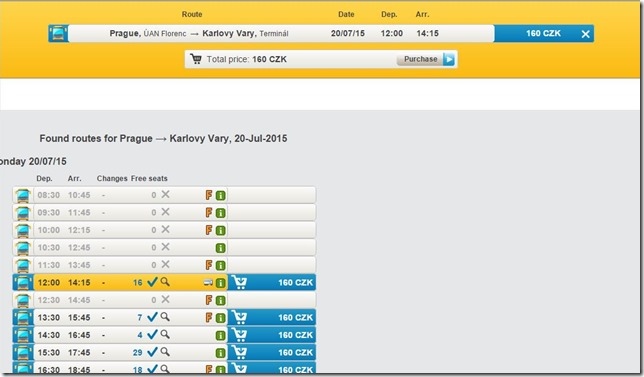Image resolution: width=644 pixels, height=377 pixels.
Task: Click the shopping cart icon near Total price
Action: (196, 59)
